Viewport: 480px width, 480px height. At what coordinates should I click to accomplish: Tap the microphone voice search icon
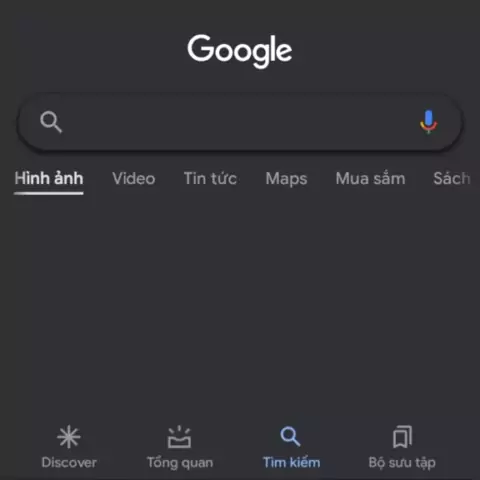click(x=428, y=122)
